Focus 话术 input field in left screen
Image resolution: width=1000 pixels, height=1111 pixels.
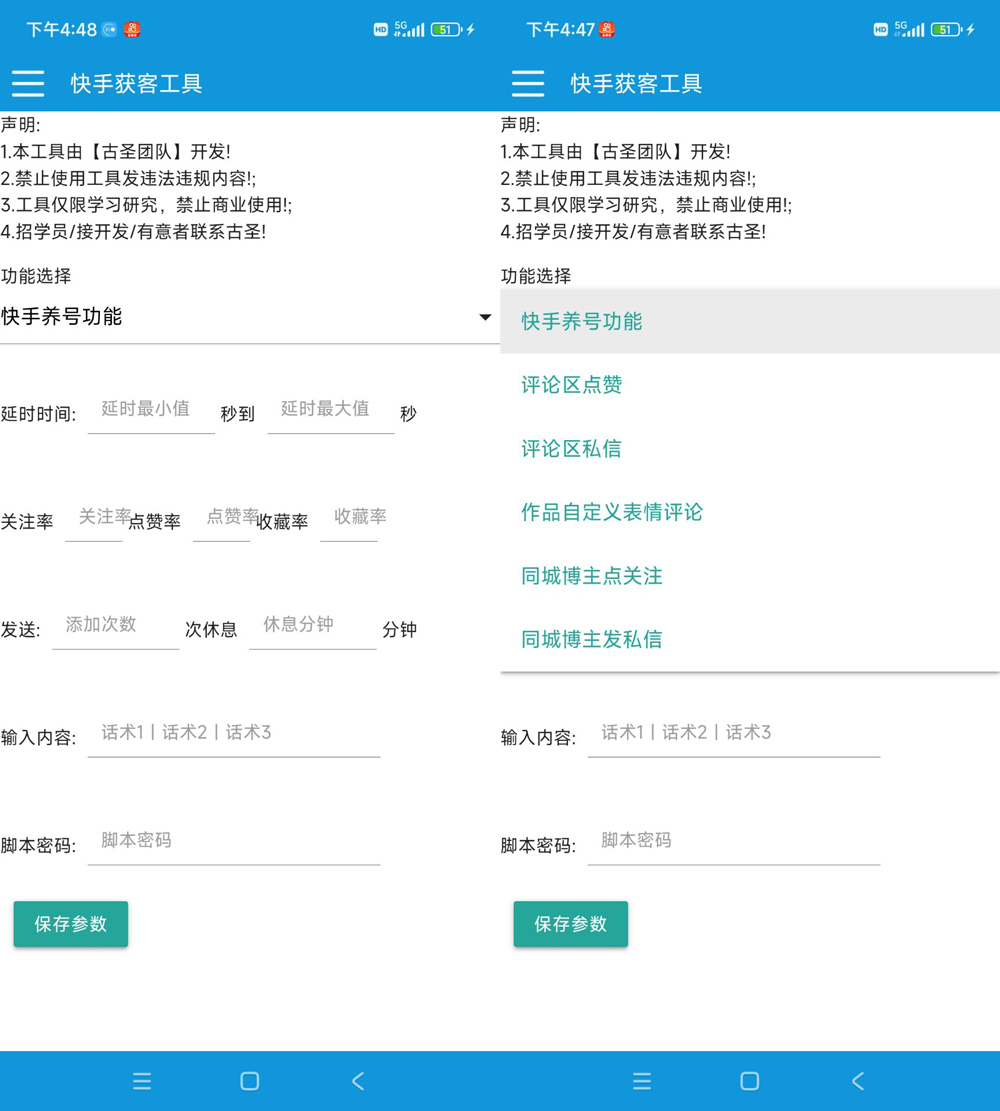coord(234,734)
